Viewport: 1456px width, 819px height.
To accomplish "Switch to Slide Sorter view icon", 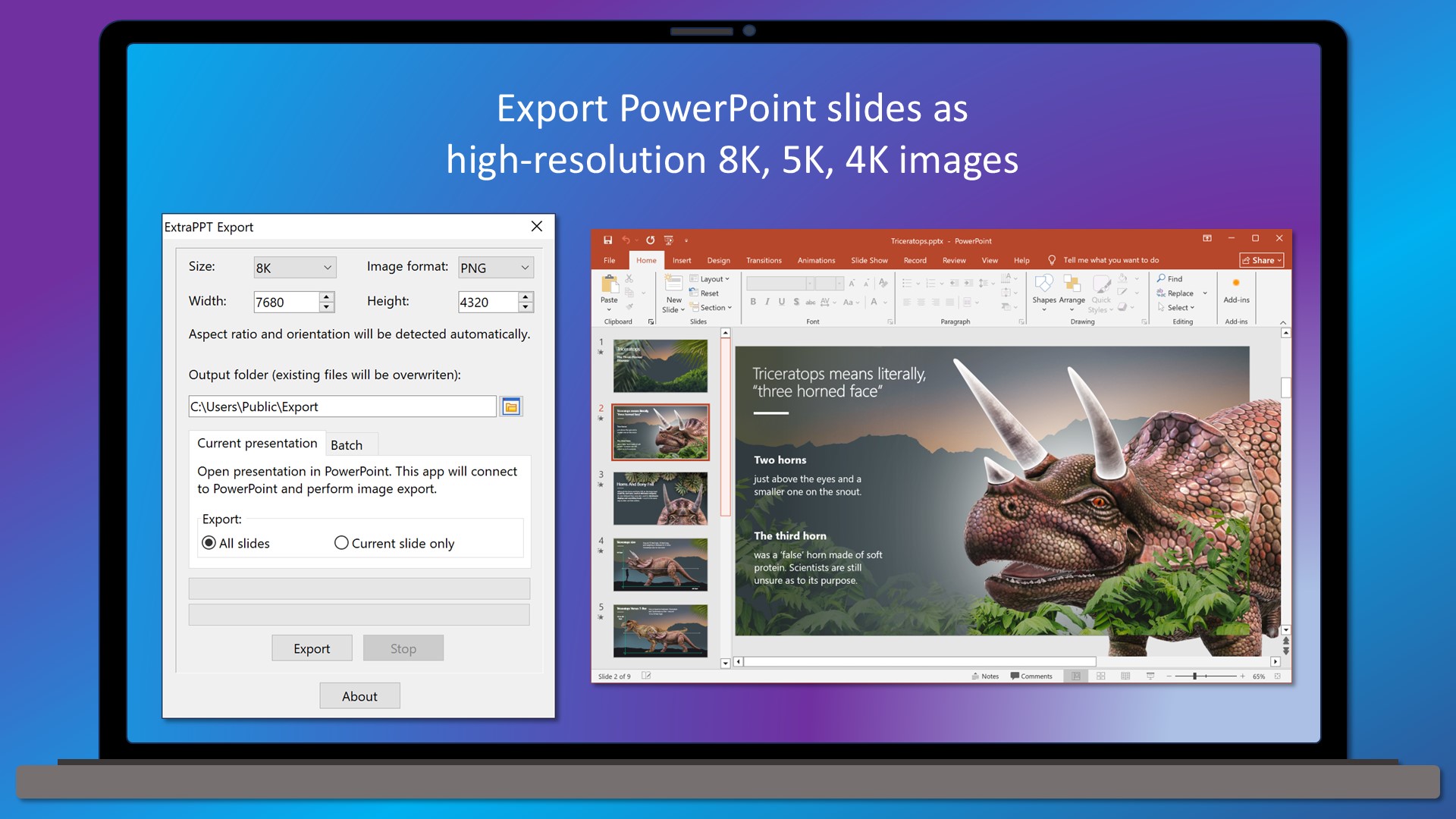I will (1100, 676).
